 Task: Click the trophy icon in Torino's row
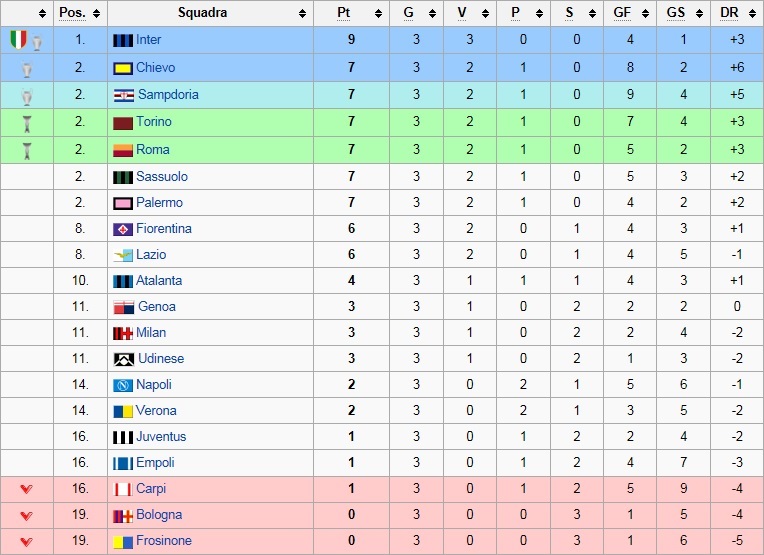27,124
